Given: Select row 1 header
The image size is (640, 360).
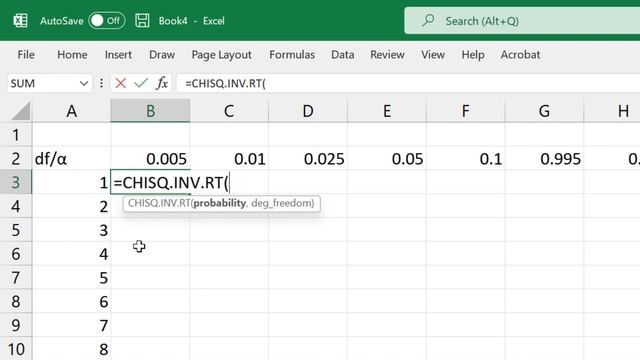Looking at the screenshot, I should tap(16, 135).
